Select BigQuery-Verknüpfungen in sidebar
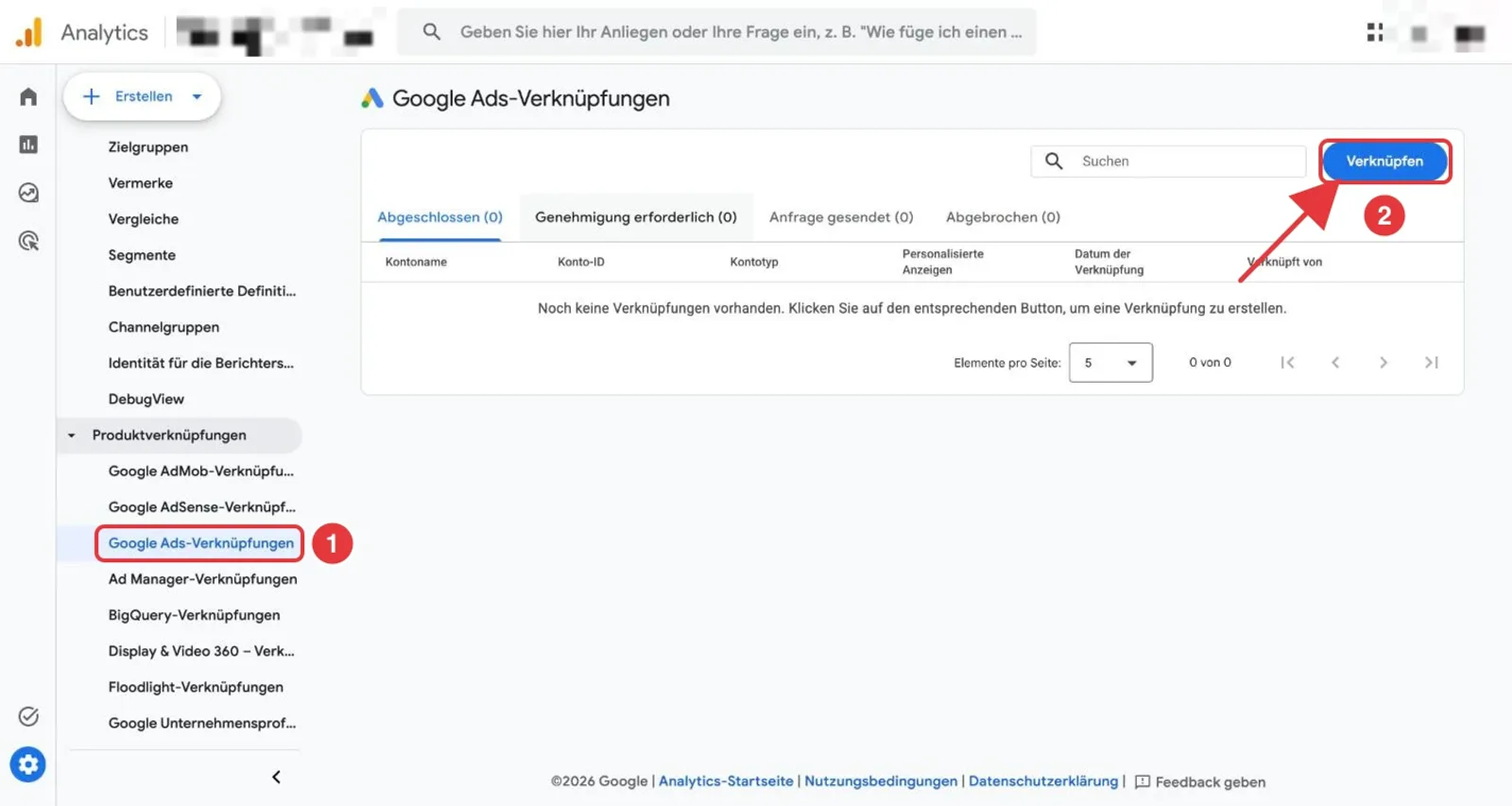1512x806 pixels. [x=194, y=615]
